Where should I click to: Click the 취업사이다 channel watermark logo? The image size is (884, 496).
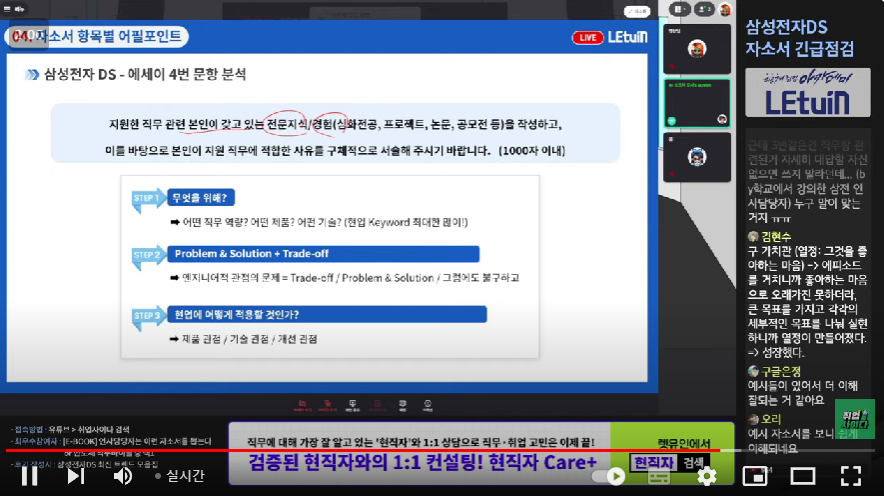point(855,419)
